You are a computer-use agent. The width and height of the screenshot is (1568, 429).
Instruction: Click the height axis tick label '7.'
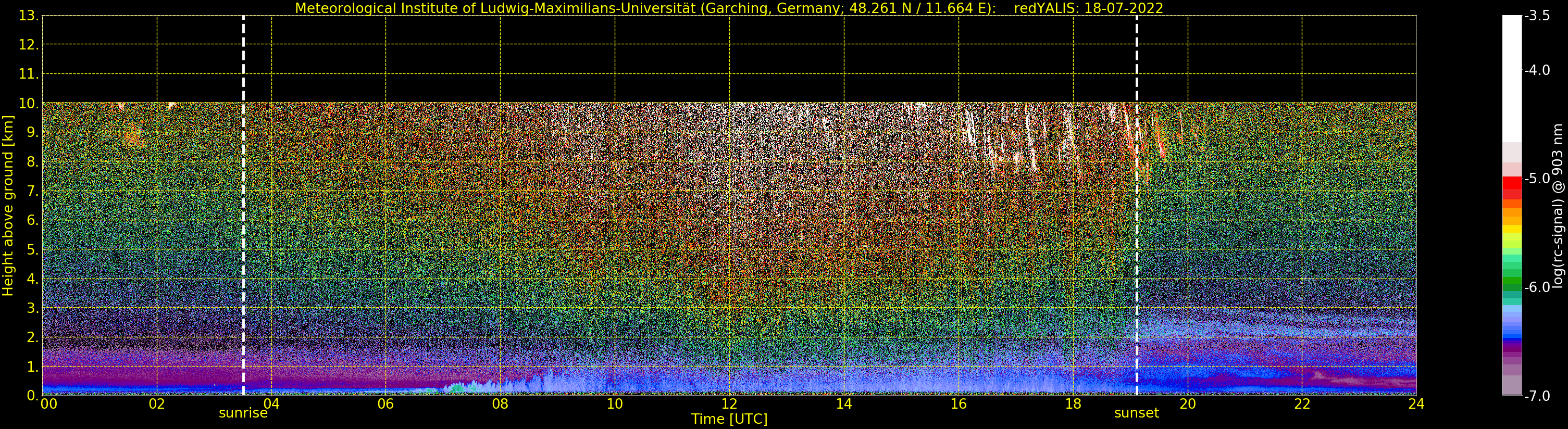coord(32,191)
